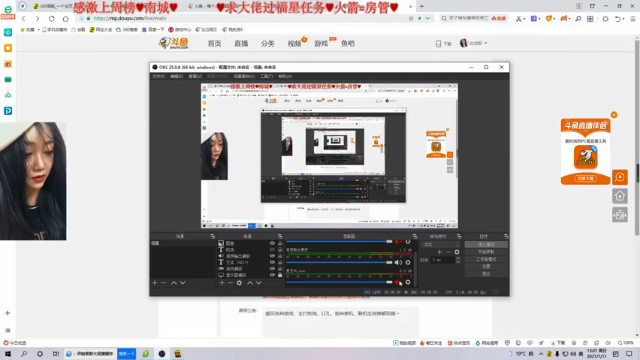Click the 下载 link on Douyu header
Screen dimensions: 640x360
tap(444, 44)
